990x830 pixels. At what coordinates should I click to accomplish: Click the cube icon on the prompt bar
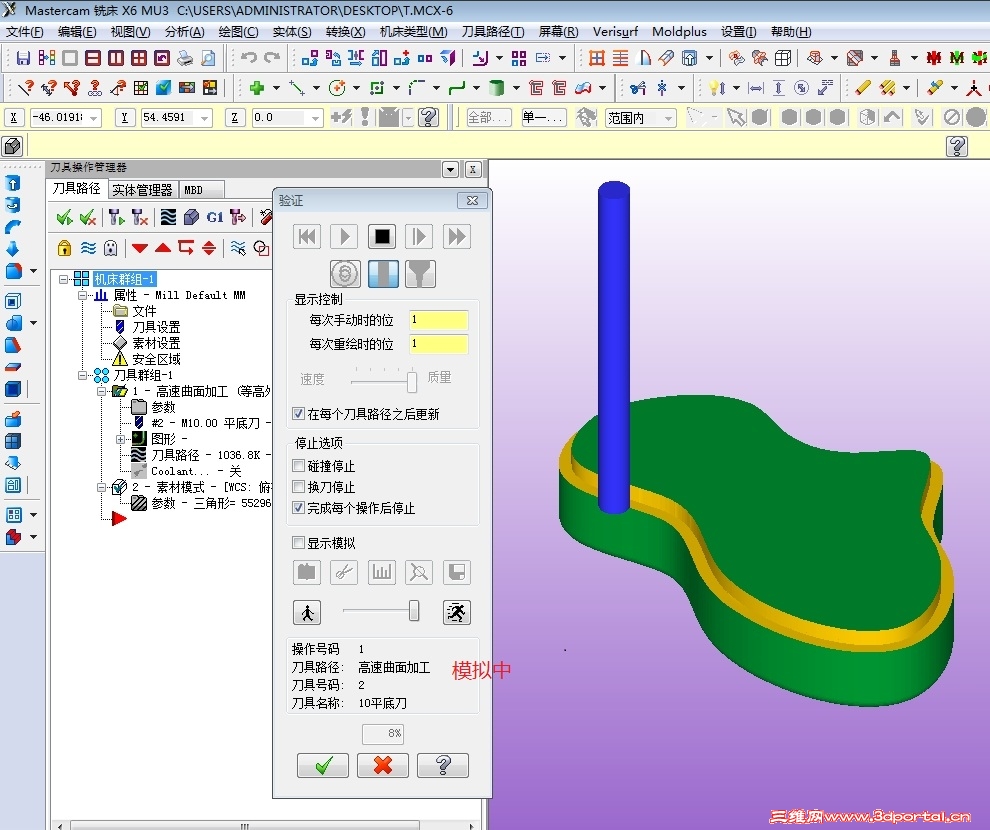coord(13,146)
